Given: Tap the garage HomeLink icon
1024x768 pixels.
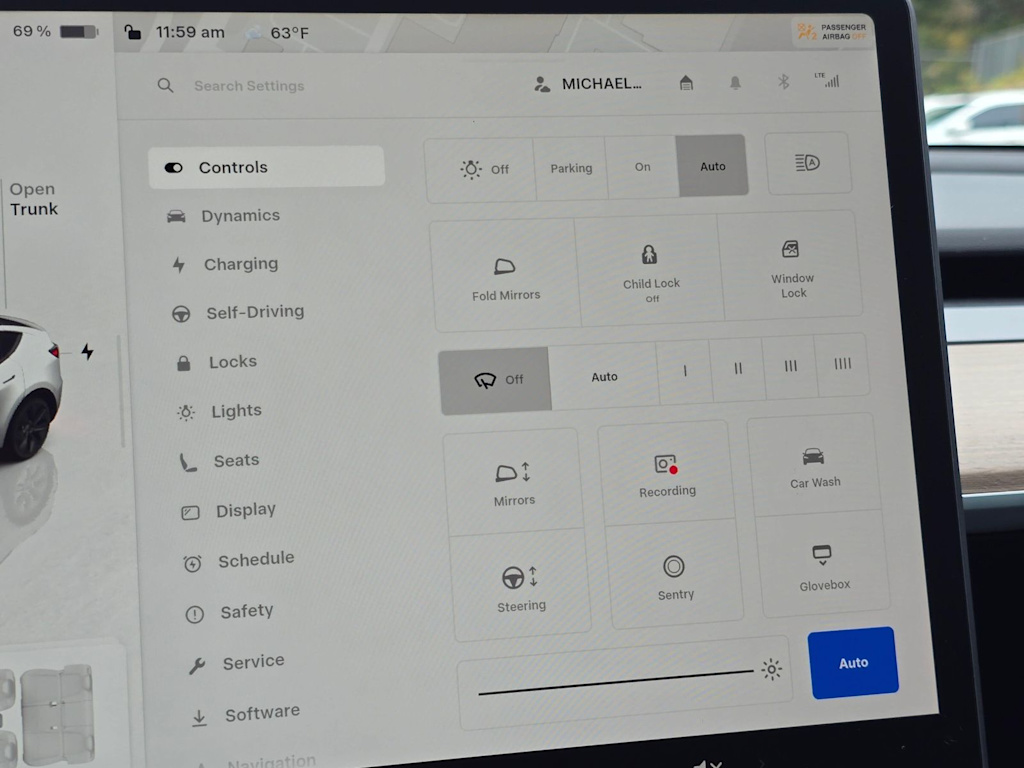Looking at the screenshot, I should pyautogui.click(x=686, y=82).
